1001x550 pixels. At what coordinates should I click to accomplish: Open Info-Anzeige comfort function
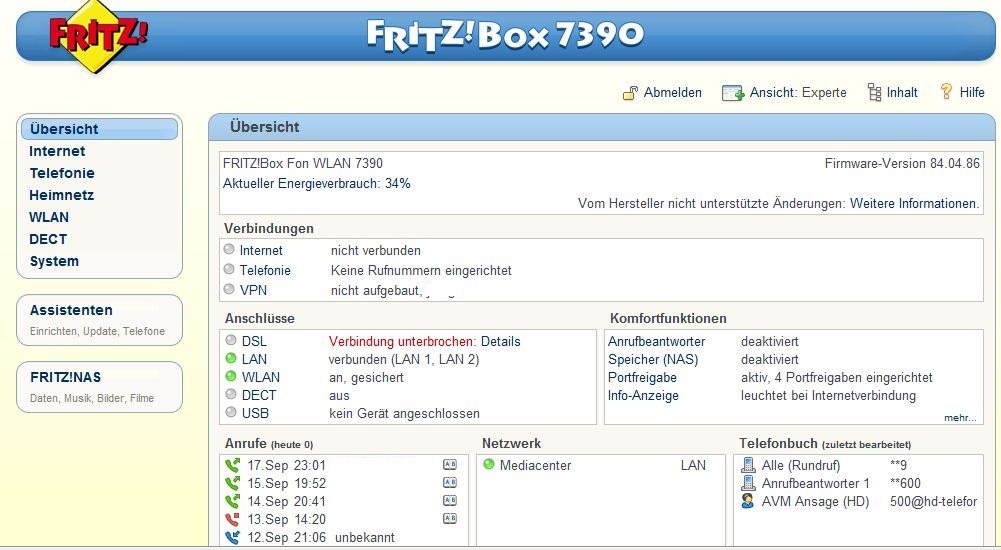(643, 396)
